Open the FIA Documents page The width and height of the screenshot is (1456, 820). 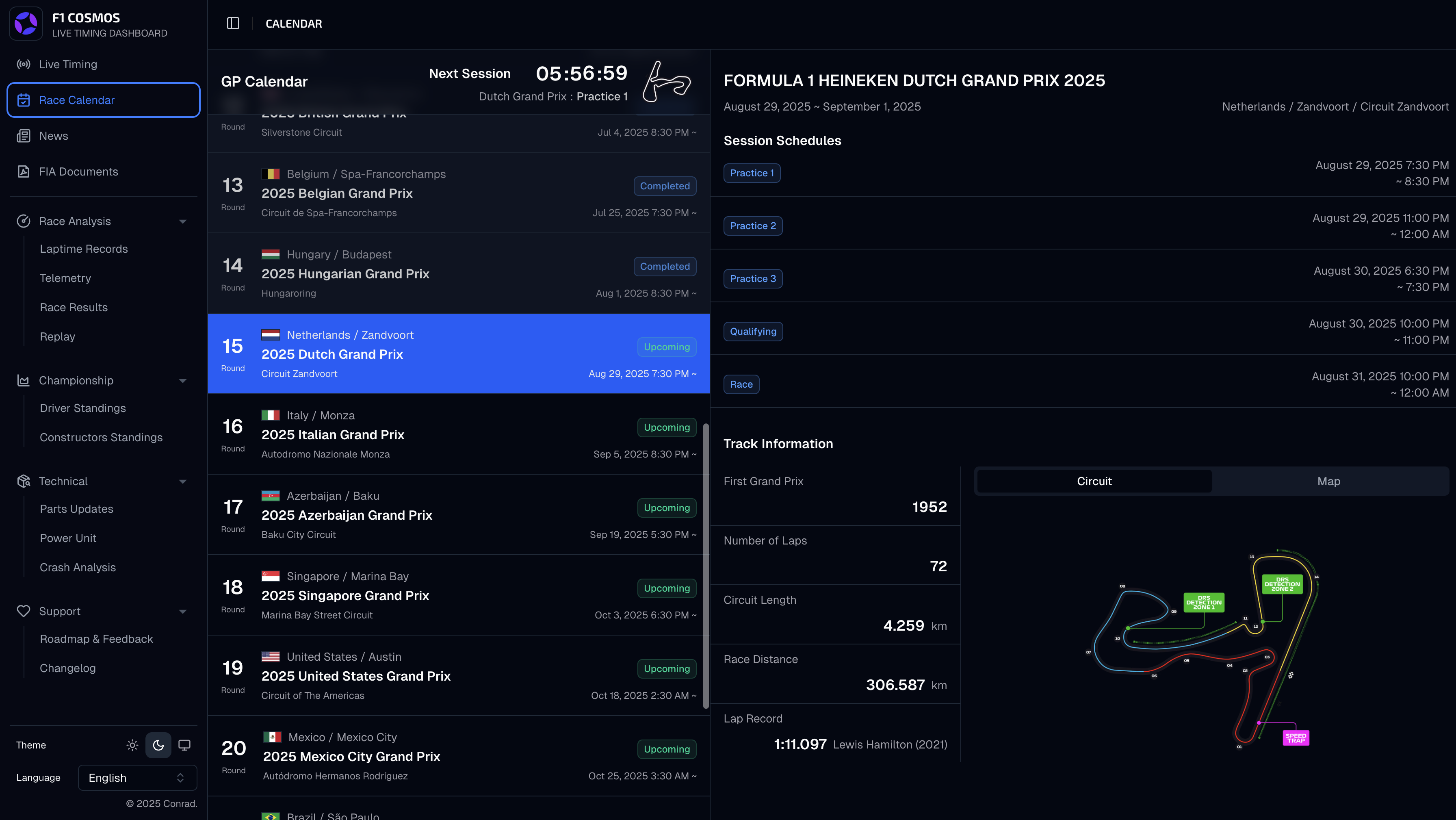point(104,172)
